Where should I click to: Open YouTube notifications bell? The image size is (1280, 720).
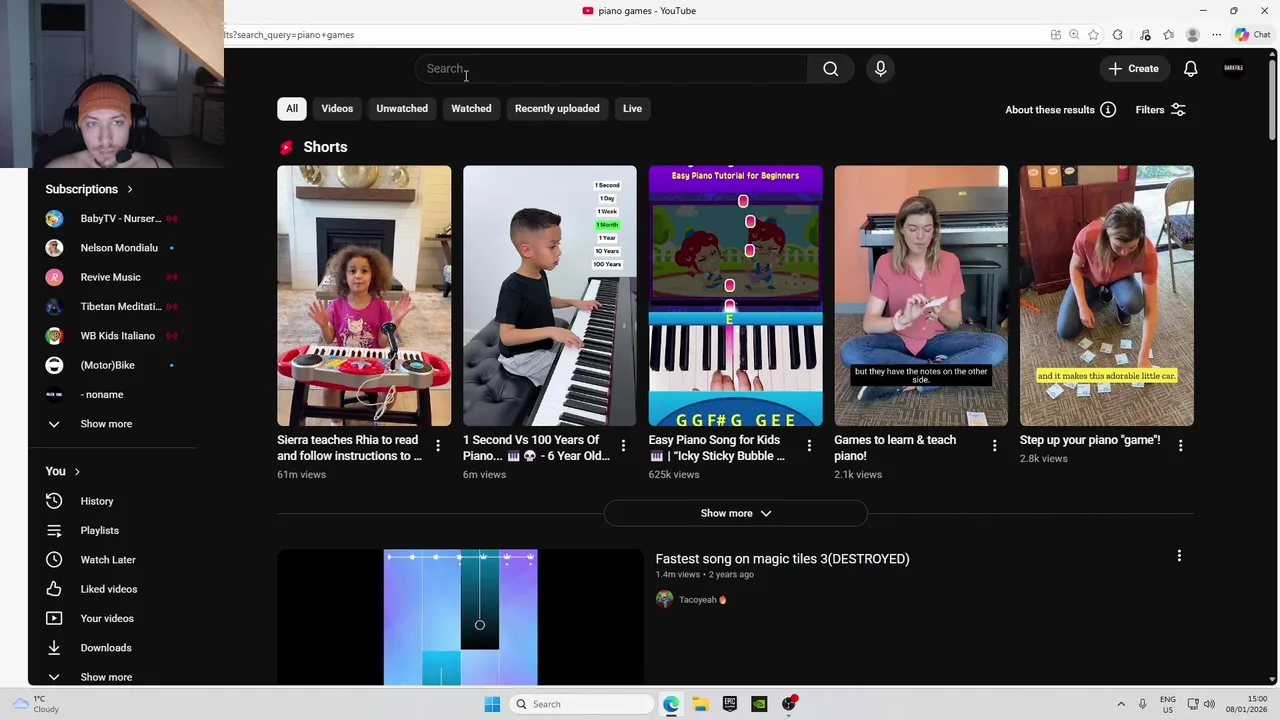(1190, 69)
